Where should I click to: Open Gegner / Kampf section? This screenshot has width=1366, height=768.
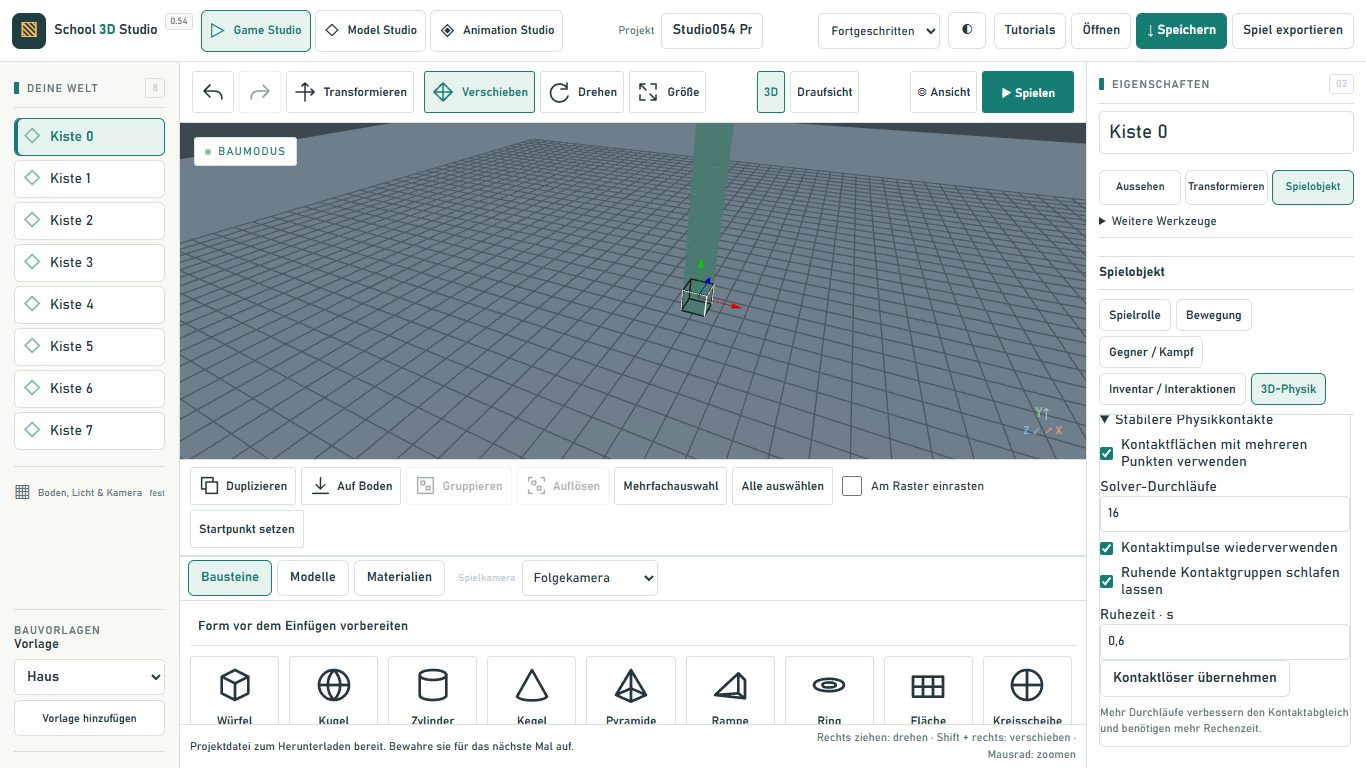[1151, 352]
